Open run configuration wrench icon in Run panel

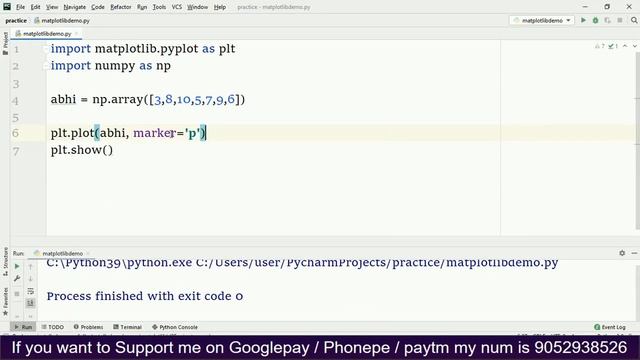[17, 279]
